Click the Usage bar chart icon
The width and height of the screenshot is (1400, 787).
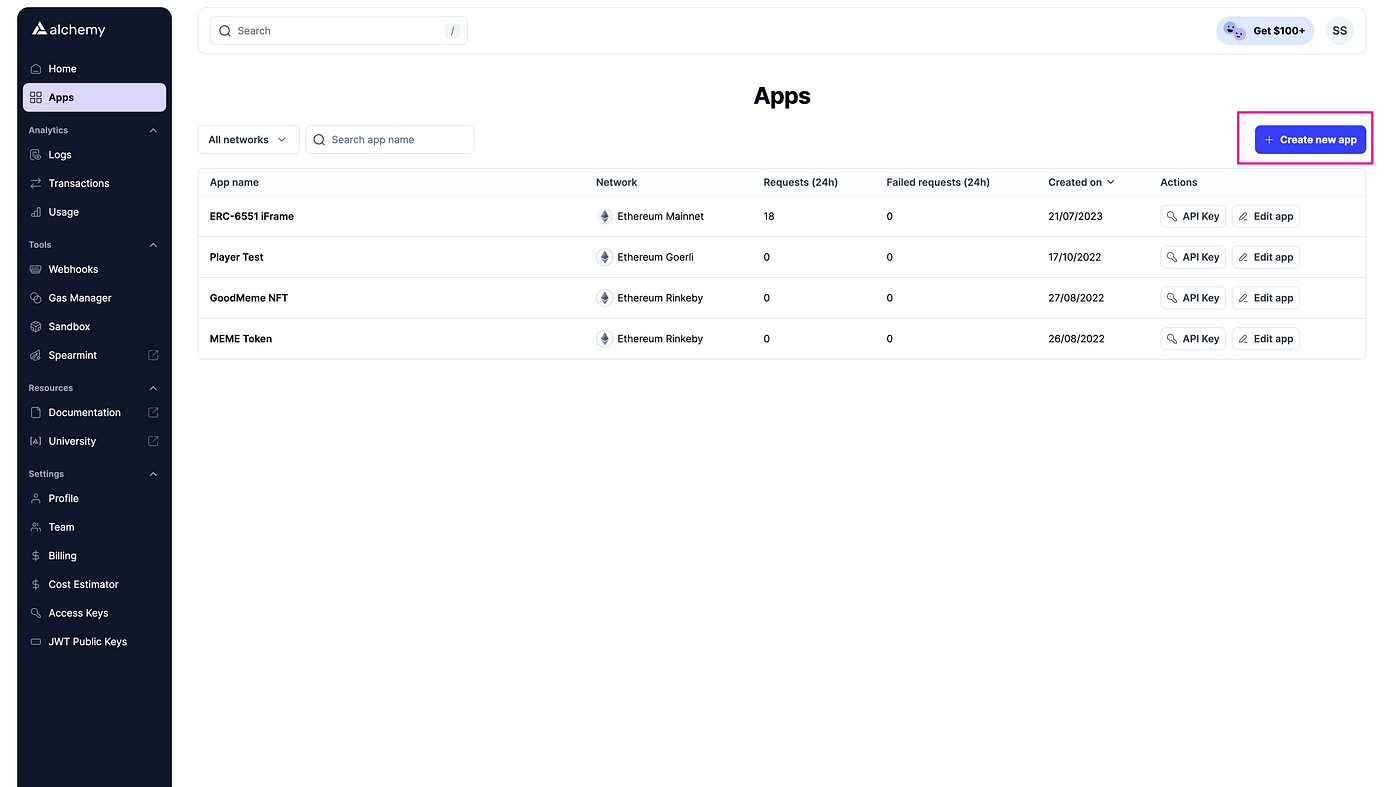[x=36, y=212]
